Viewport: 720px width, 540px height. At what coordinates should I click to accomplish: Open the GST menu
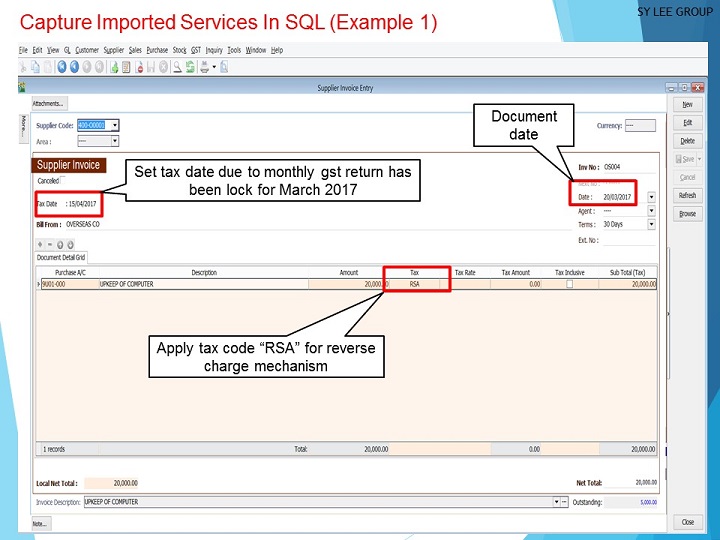pyautogui.click(x=196, y=50)
